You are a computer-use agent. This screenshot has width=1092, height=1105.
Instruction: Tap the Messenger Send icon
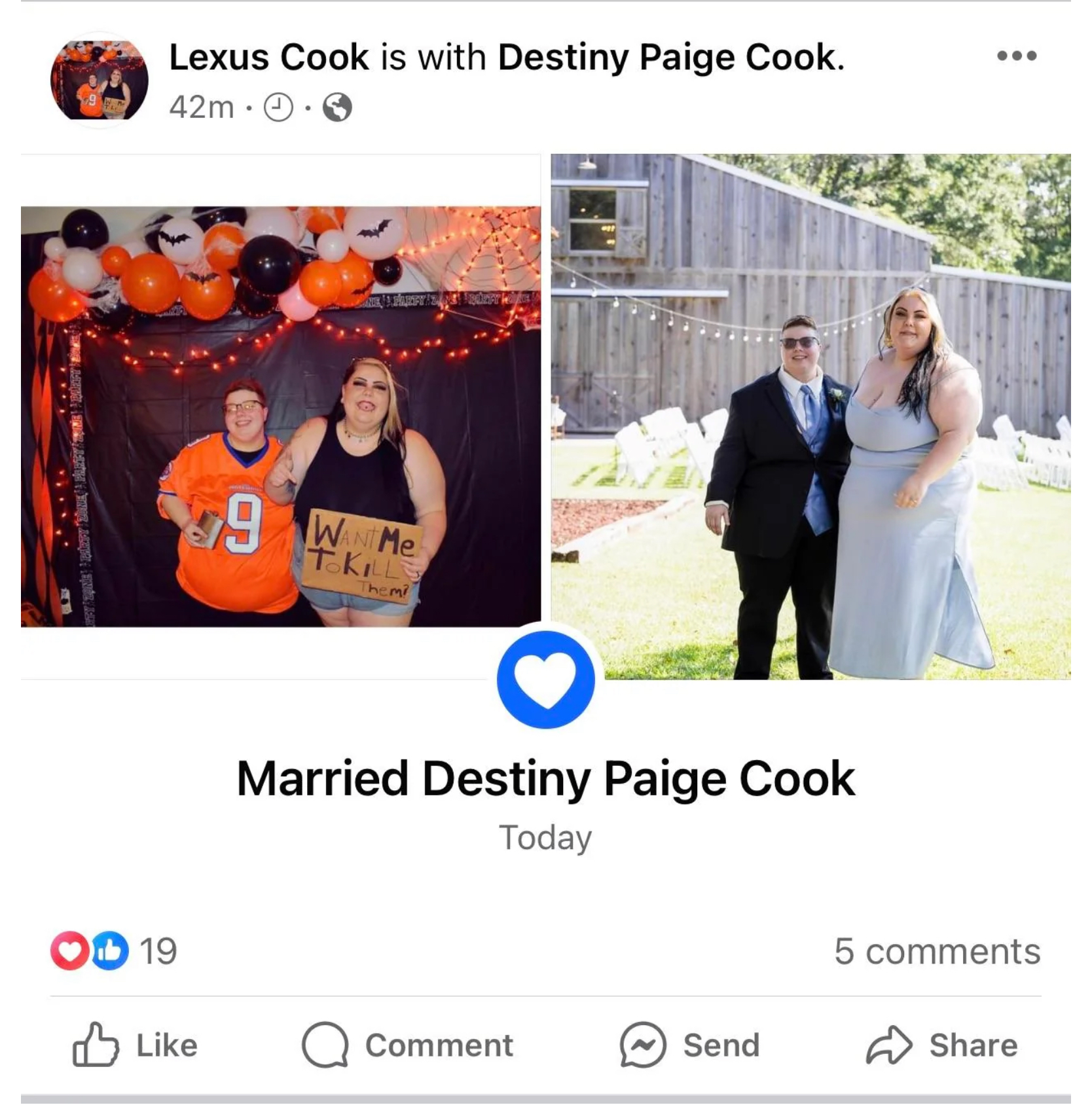(x=642, y=1045)
